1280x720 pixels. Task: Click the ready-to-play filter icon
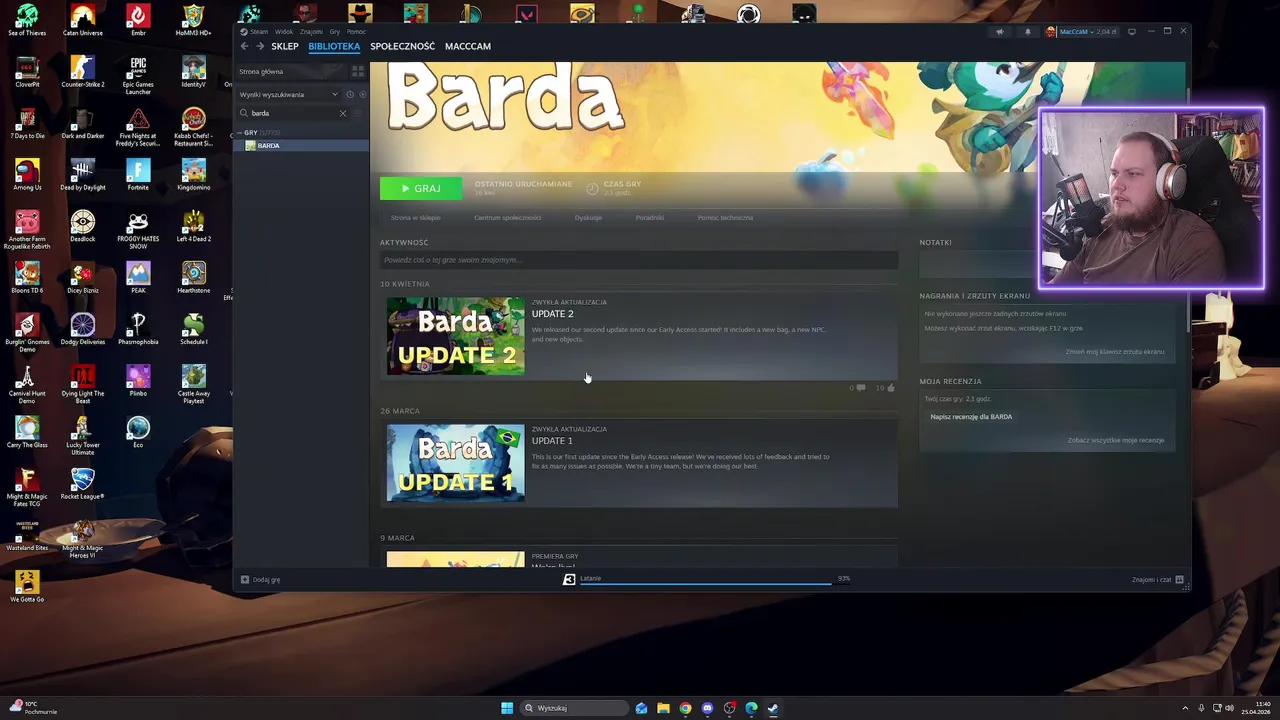click(x=362, y=94)
